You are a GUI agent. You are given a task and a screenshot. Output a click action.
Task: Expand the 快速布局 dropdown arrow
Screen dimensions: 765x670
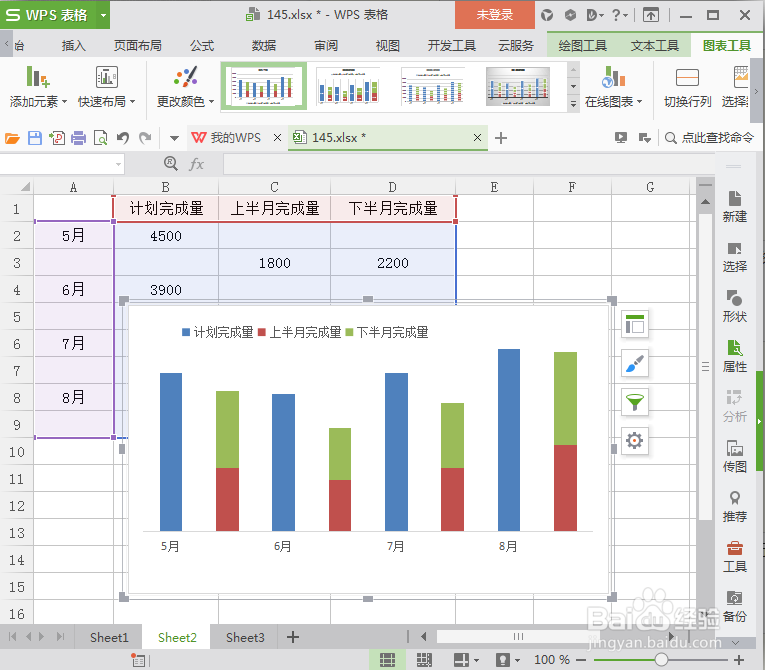(132, 102)
